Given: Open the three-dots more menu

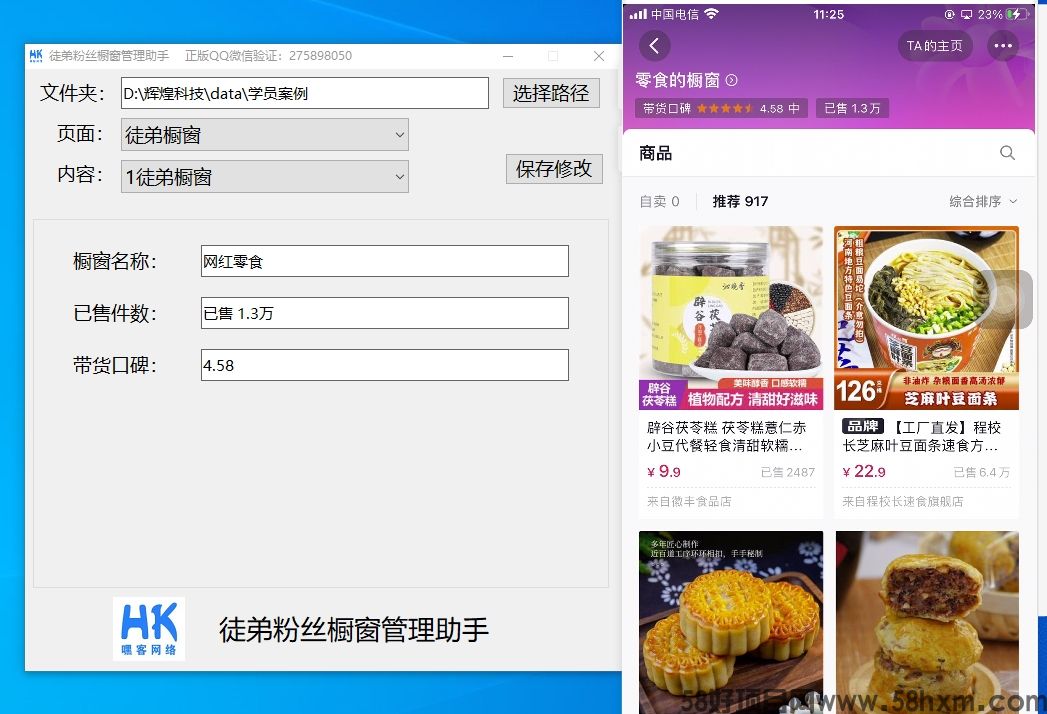Looking at the screenshot, I should [1003, 45].
